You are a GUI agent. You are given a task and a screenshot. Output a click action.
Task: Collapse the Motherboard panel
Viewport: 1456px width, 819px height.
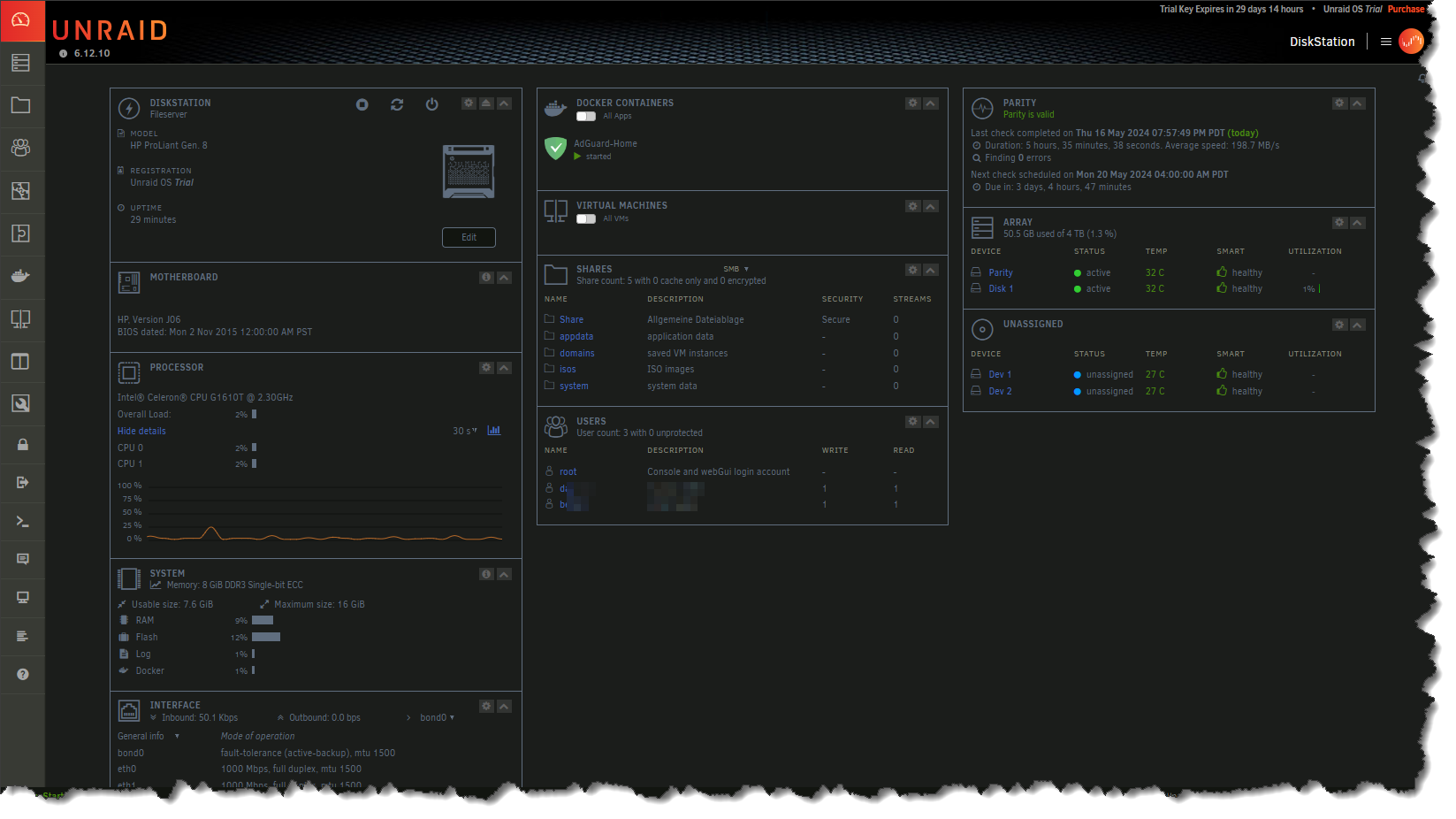(504, 277)
